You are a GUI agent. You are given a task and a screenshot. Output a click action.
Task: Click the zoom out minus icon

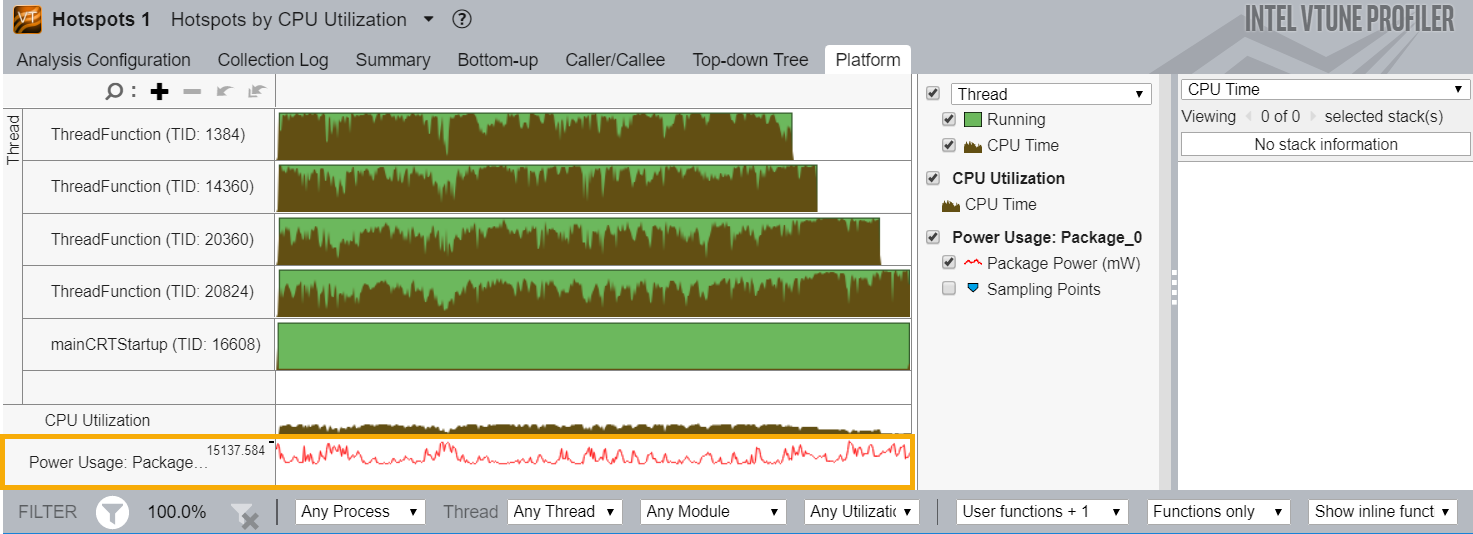pyautogui.click(x=192, y=92)
